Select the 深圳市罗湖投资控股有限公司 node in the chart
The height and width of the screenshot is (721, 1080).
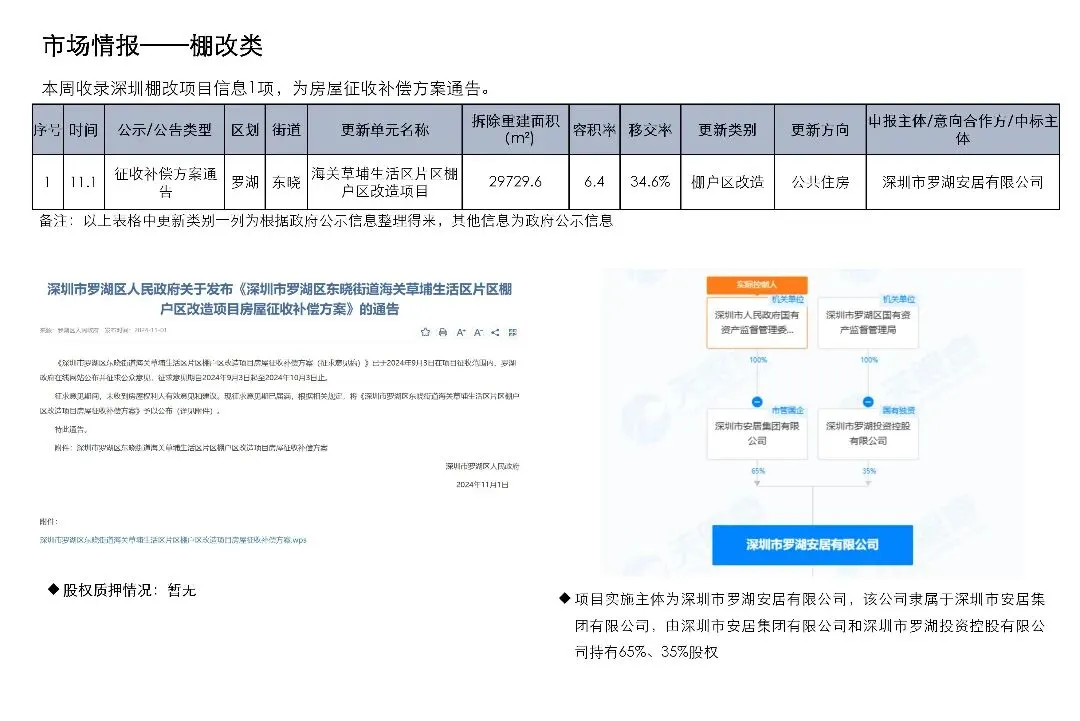868,433
